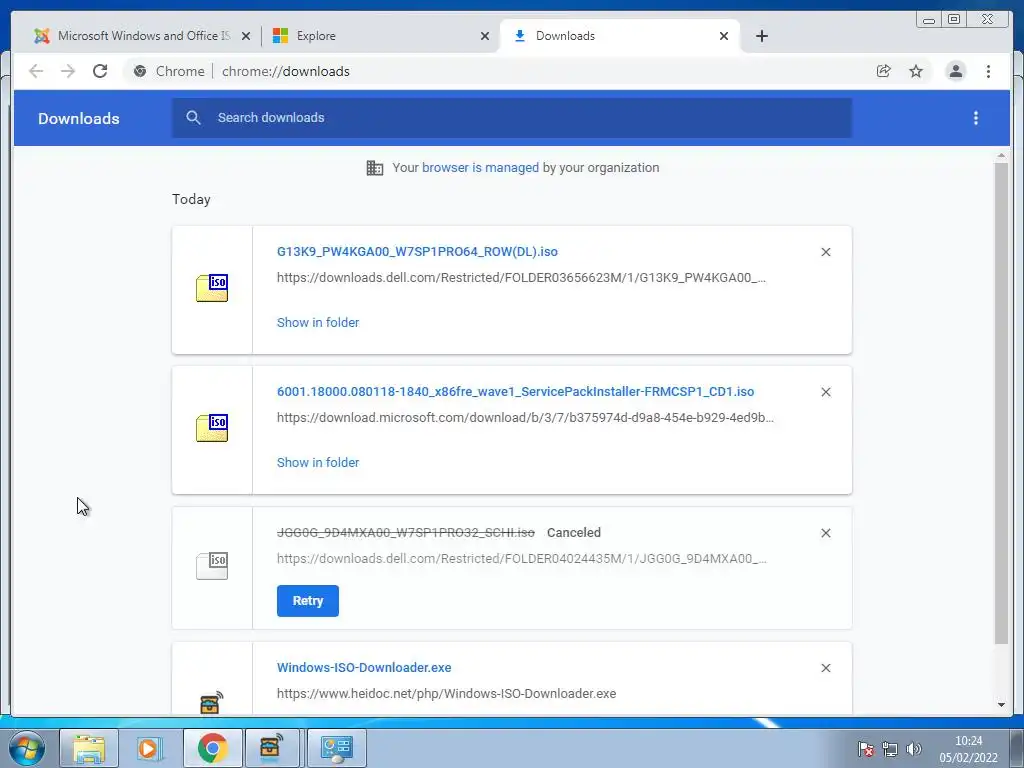This screenshot has height=768, width=1024.
Task: Click the scrollbar down arrow
Action: tap(1001, 705)
